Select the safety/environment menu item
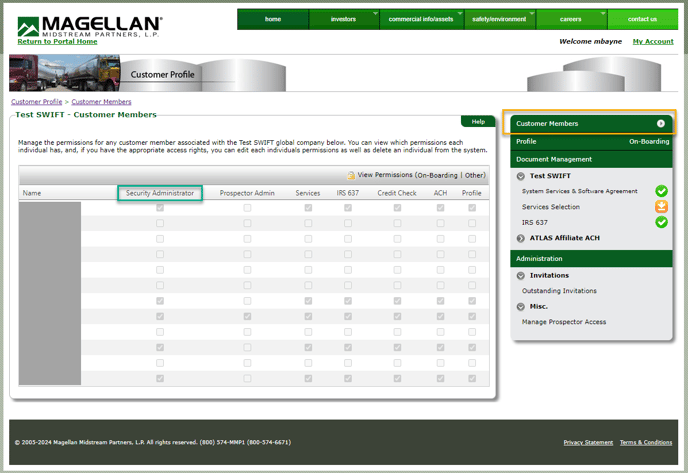 499,19
